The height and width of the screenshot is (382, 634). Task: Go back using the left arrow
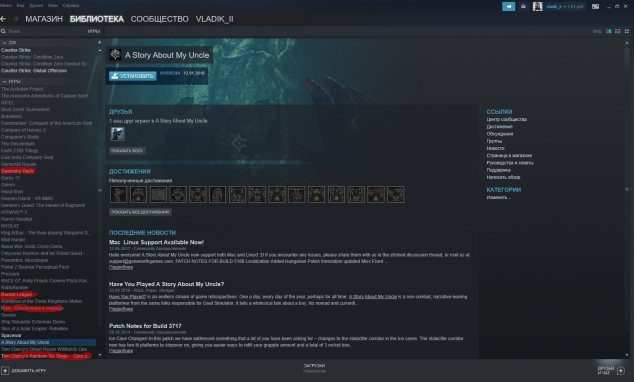(3, 19)
